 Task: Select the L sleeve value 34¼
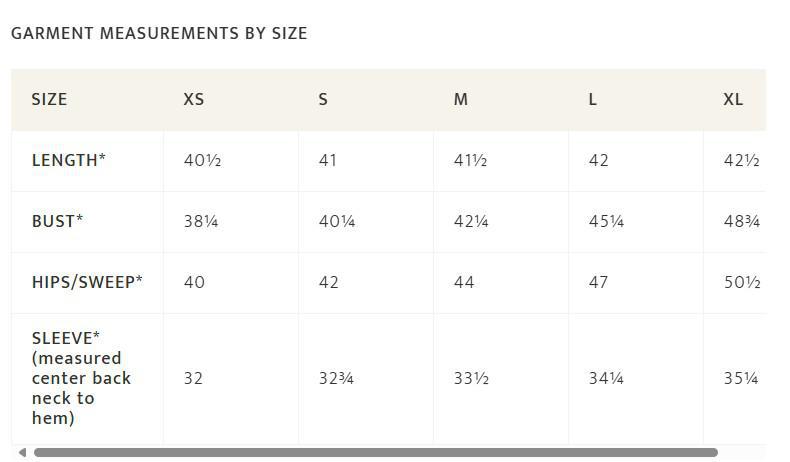606,378
